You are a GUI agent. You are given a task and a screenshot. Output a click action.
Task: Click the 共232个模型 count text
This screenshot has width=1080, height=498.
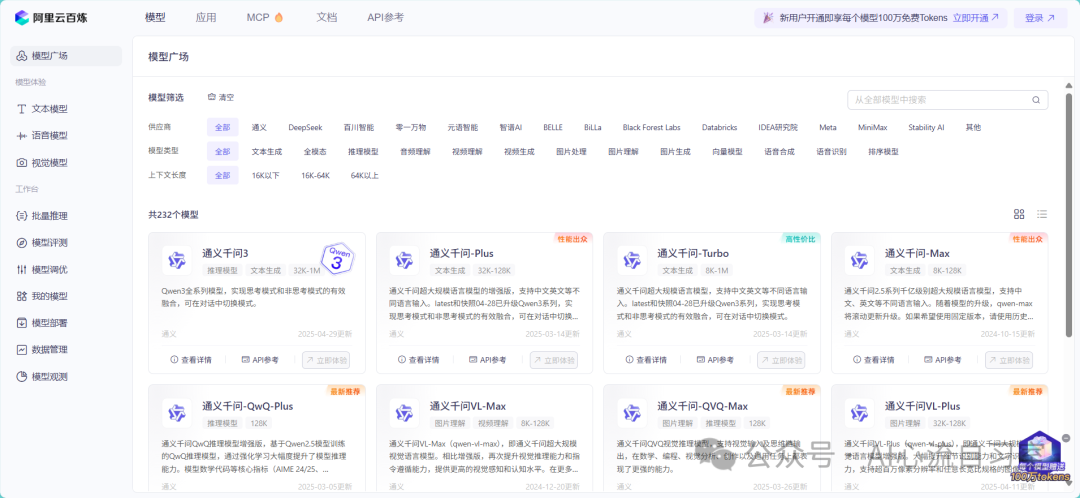(174, 214)
